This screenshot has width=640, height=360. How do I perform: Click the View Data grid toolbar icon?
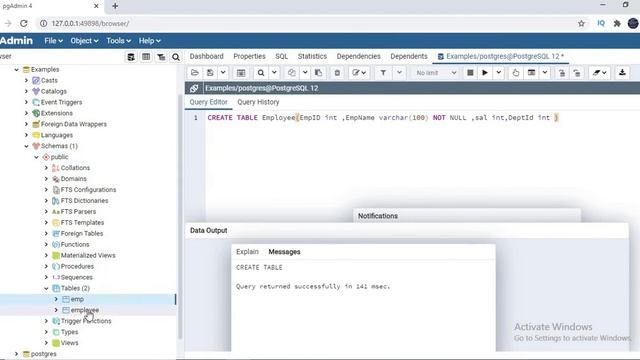coord(241,73)
